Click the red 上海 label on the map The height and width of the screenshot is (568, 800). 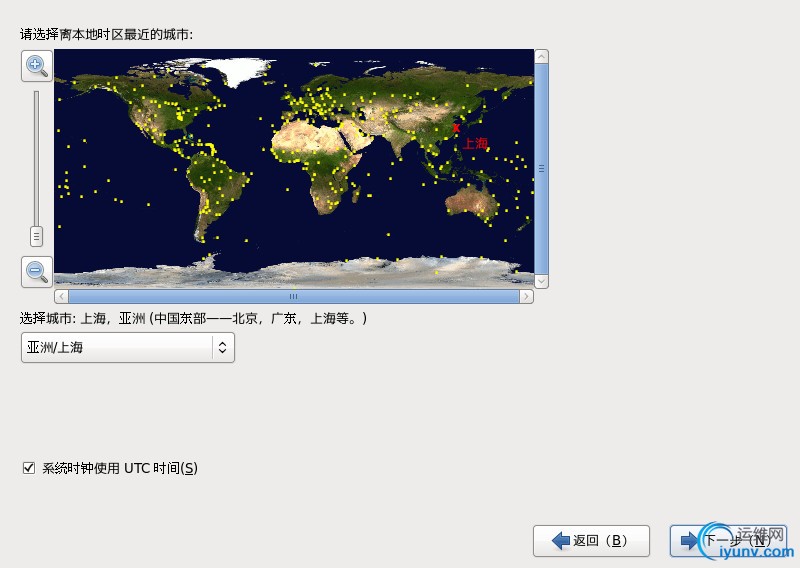(x=475, y=143)
